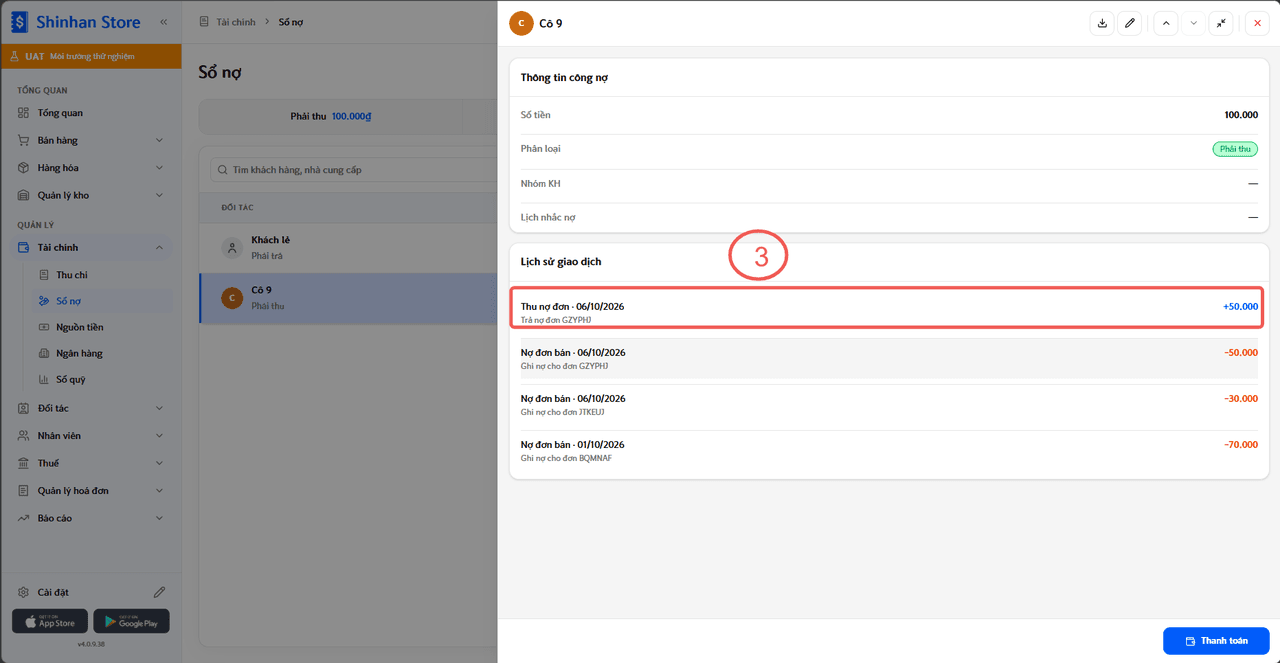The width and height of the screenshot is (1280, 663).
Task: Click 'Ghi nợ cho đơn BQMNAF' text
Action: (x=566, y=458)
